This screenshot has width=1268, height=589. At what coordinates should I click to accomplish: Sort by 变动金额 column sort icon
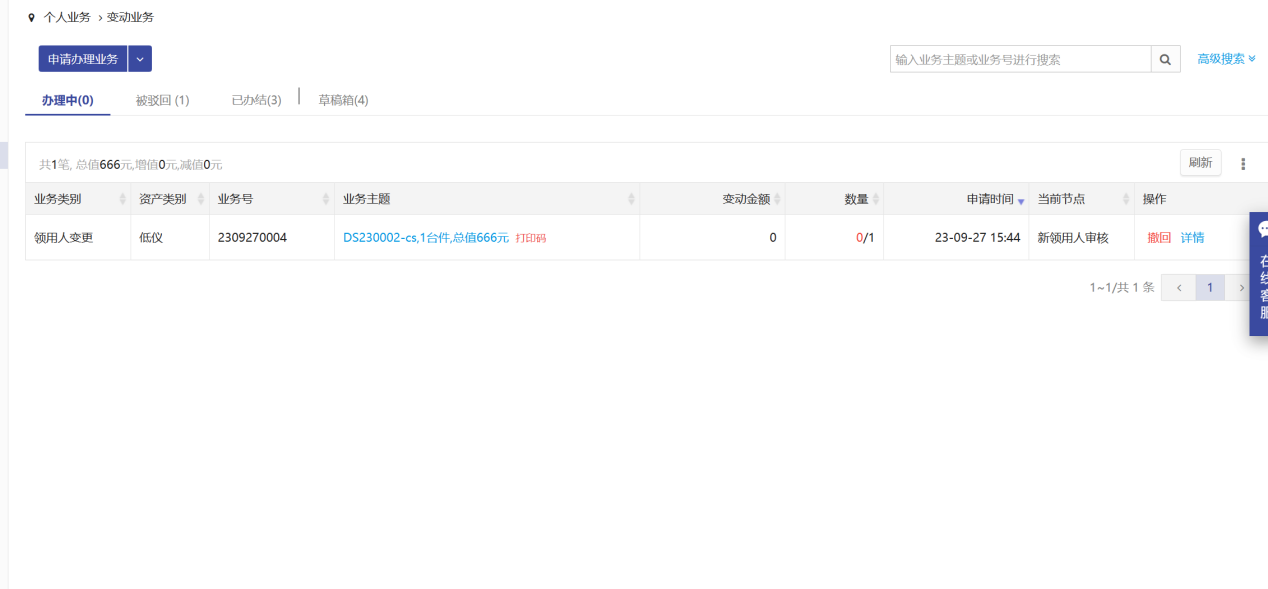click(777, 199)
